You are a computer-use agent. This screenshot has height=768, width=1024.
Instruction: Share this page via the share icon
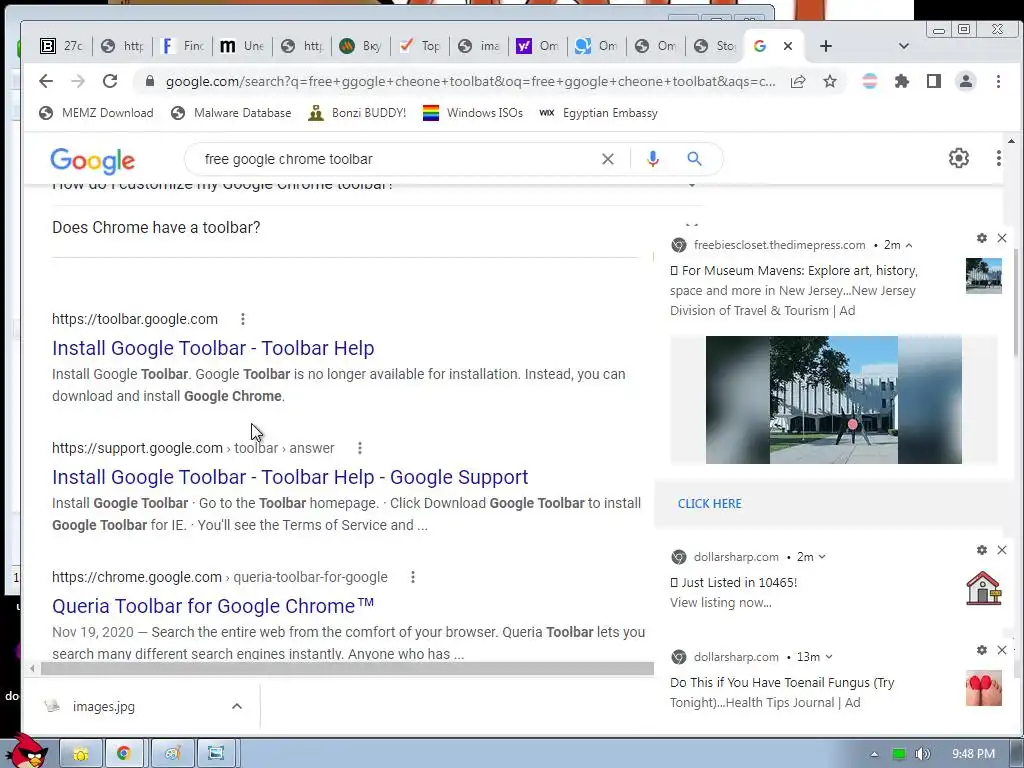pyautogui.click(x=797, y=81)
